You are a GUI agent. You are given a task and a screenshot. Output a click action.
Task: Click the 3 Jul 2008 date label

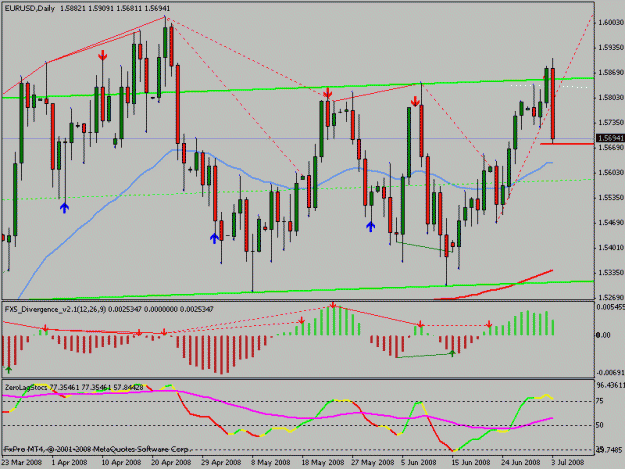[x=568, y=463]
